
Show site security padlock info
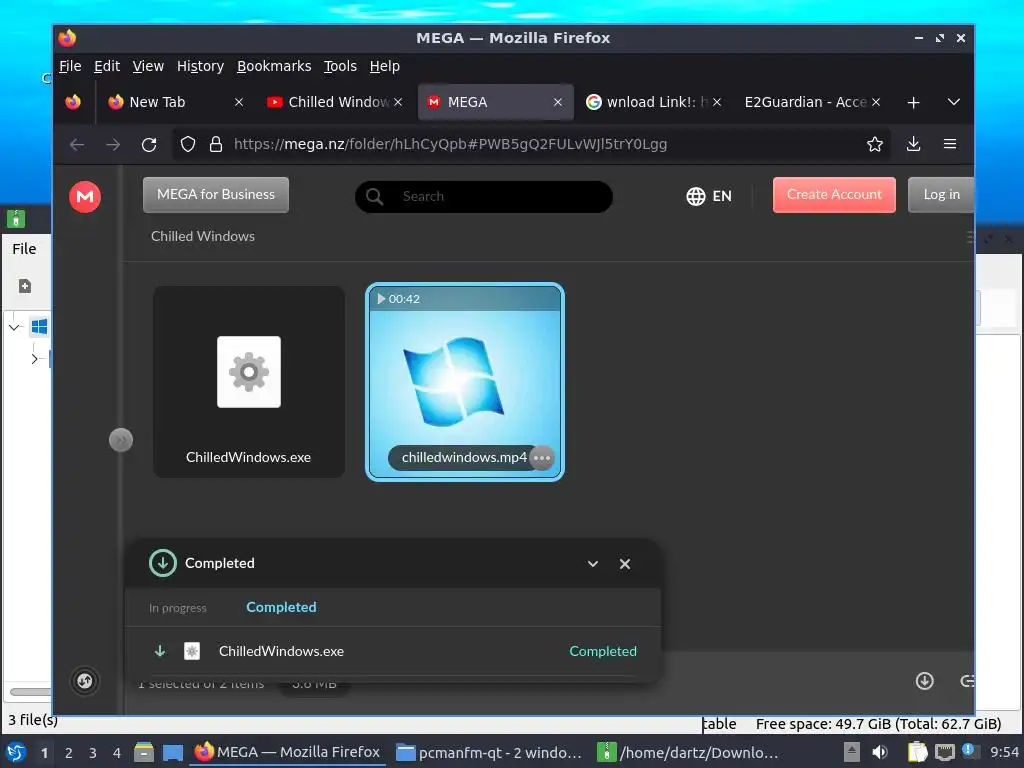(216, 144)
